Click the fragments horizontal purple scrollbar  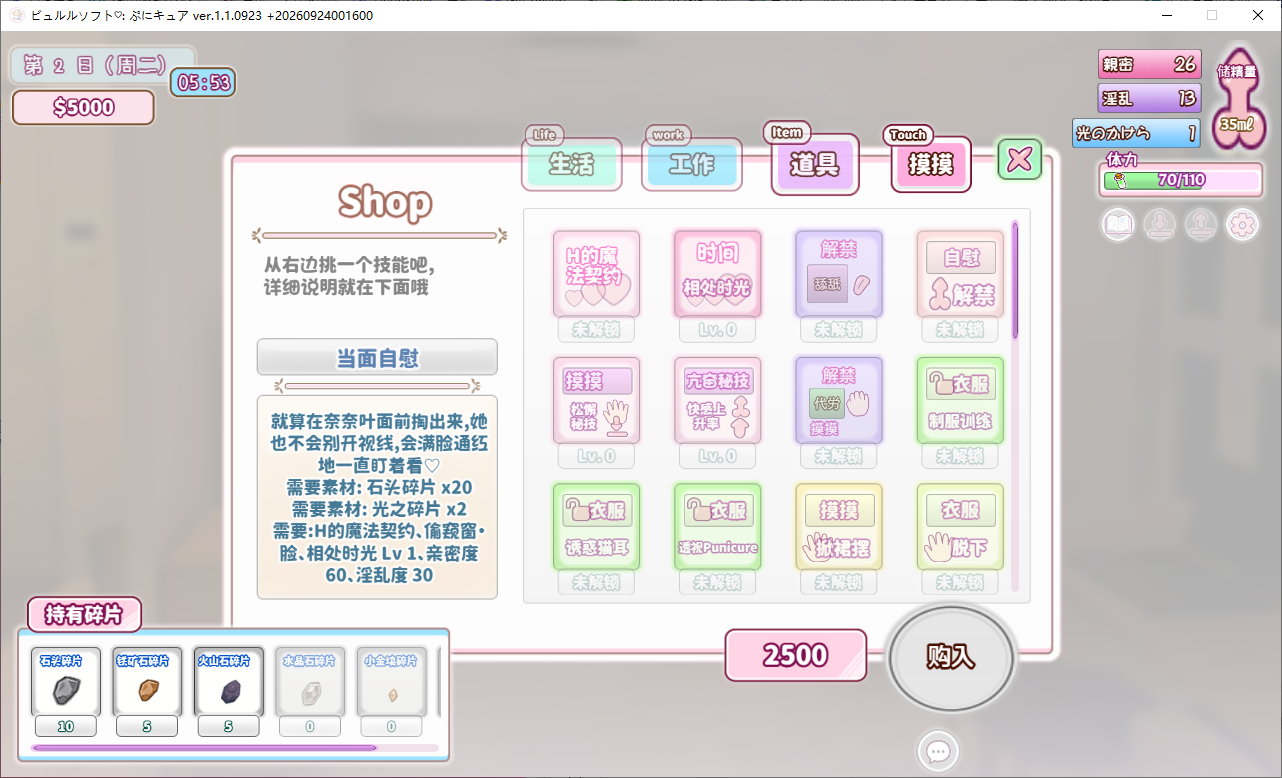click(x=205, y=747)
